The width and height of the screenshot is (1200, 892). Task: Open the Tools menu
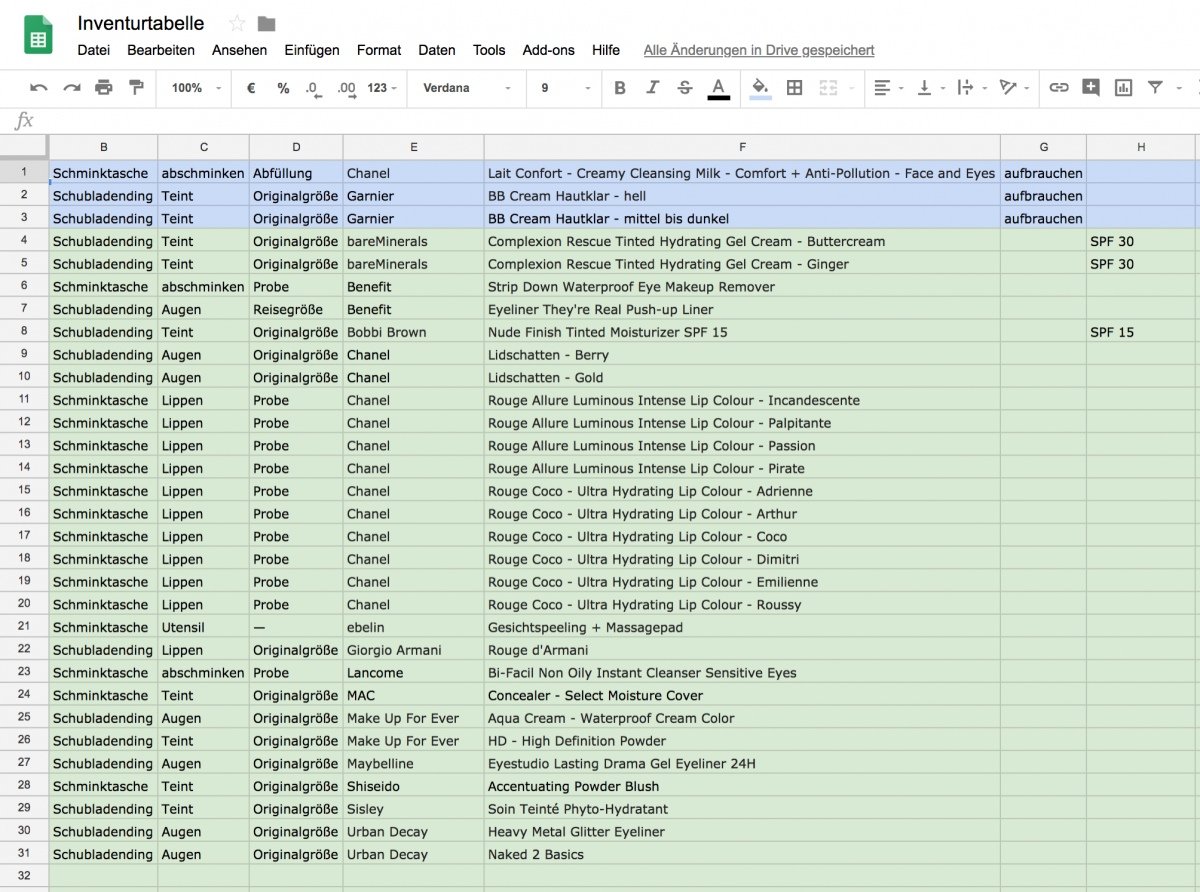coord(489,50)
